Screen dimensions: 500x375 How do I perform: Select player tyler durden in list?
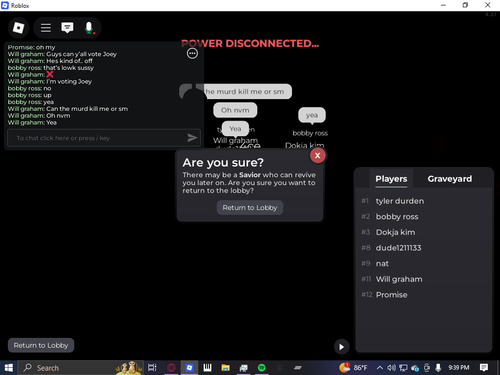pyautogui.click(x=400, y=201)
